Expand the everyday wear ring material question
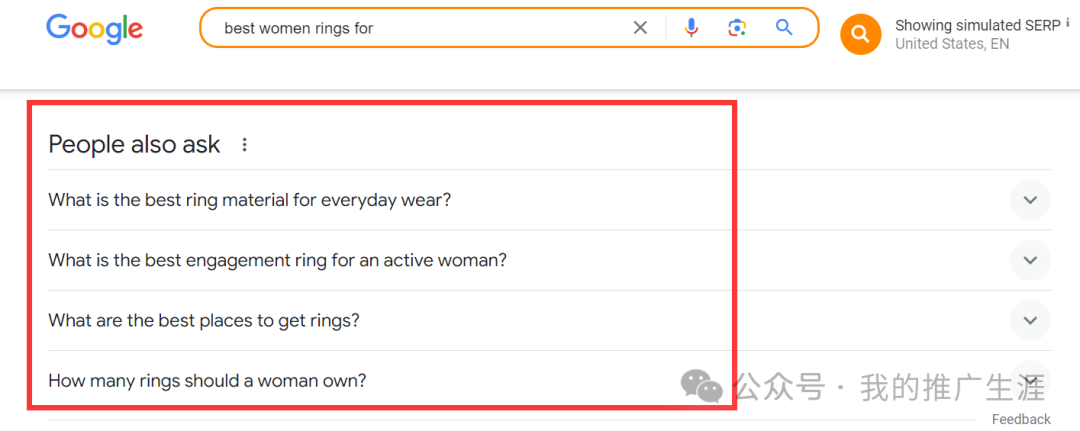Screen dimensions: 1080x431 pos(1030,200)
